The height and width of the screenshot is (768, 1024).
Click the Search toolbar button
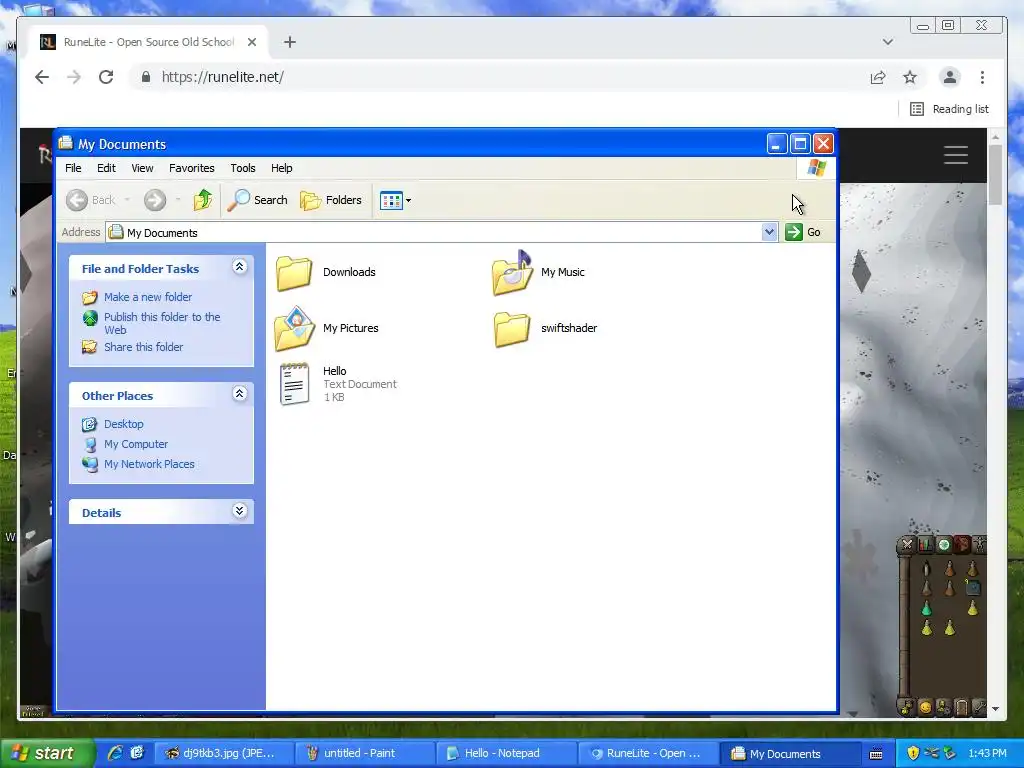pos(258,200)
